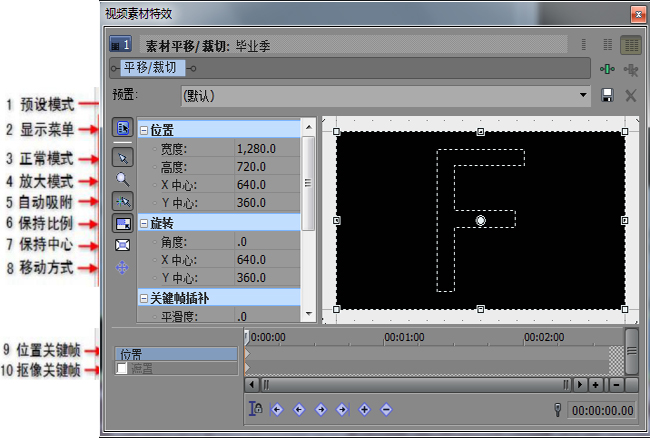Toggle Lock Aspect Ratio button

pos(122,223)
